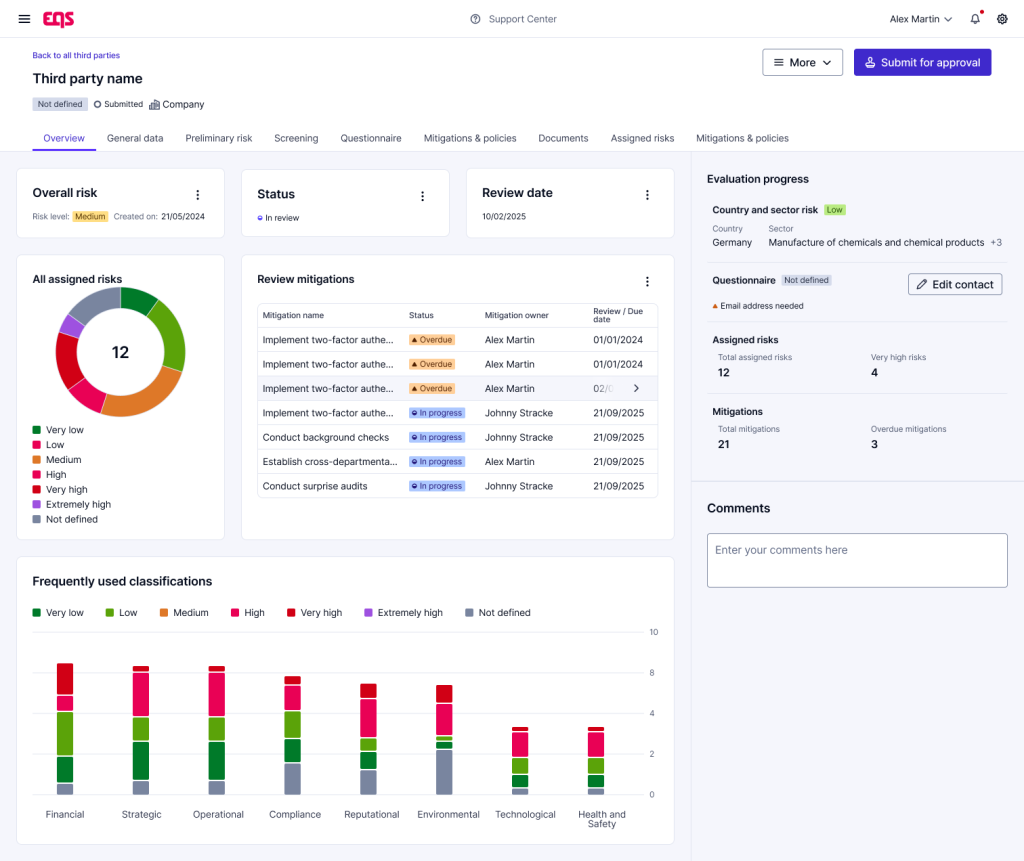Screen dimensions: 1024x861
Task: Expand the highlighted mitigation row chevron
Action: pos(636,388)
